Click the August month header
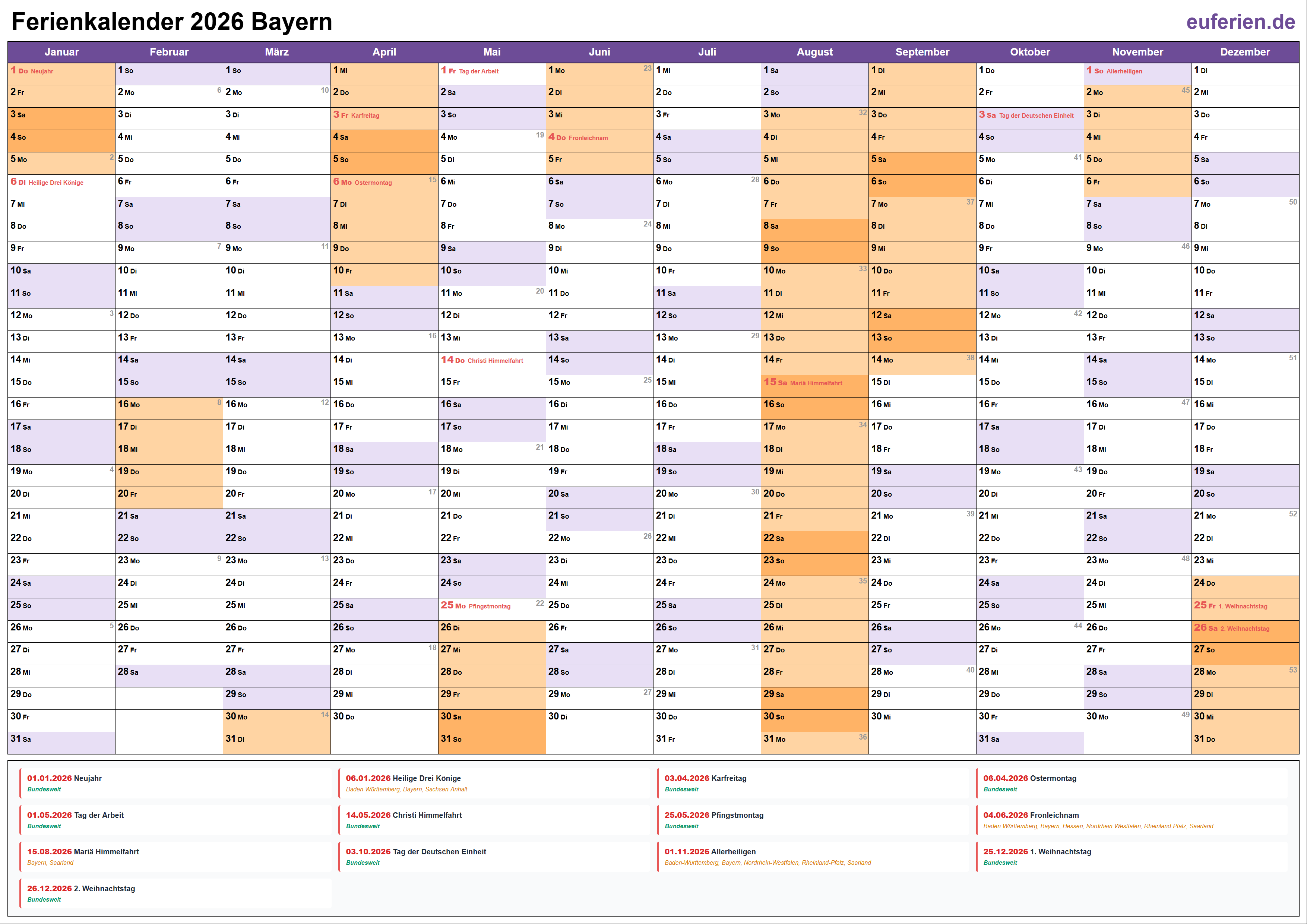1307x924 pixels. click(814, 52)
